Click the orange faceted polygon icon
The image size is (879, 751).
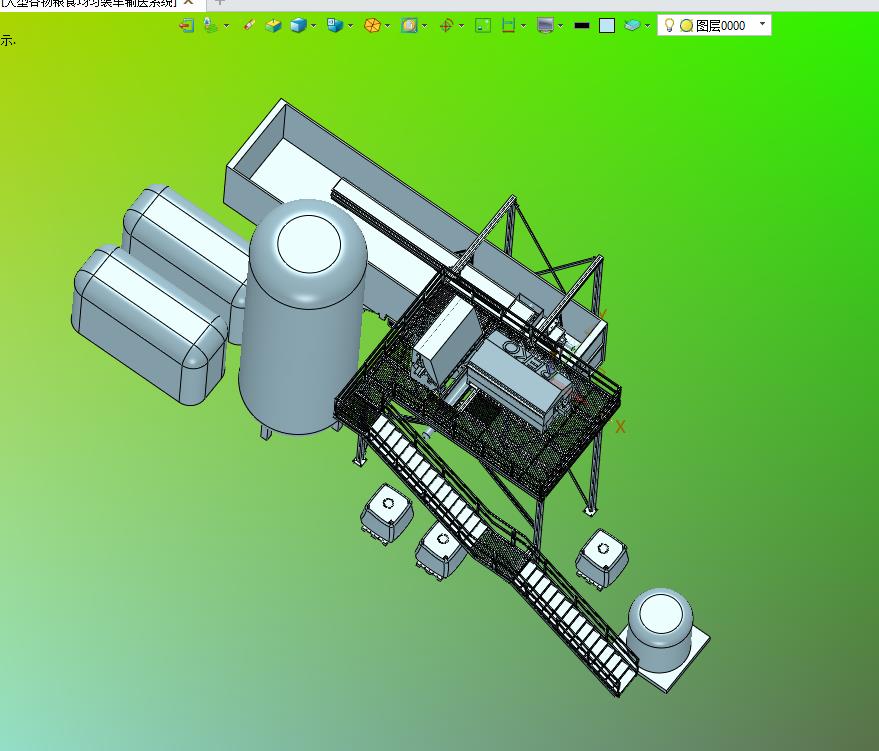click(372, 25)
